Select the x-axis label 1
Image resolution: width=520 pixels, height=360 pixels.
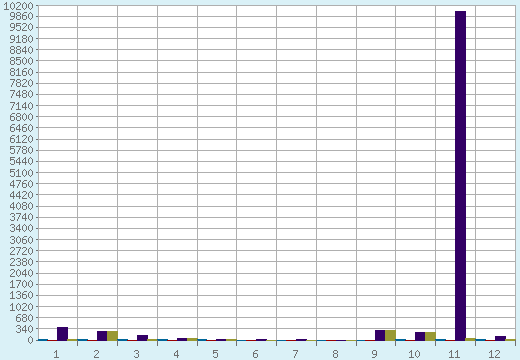[x=56, y=354]
